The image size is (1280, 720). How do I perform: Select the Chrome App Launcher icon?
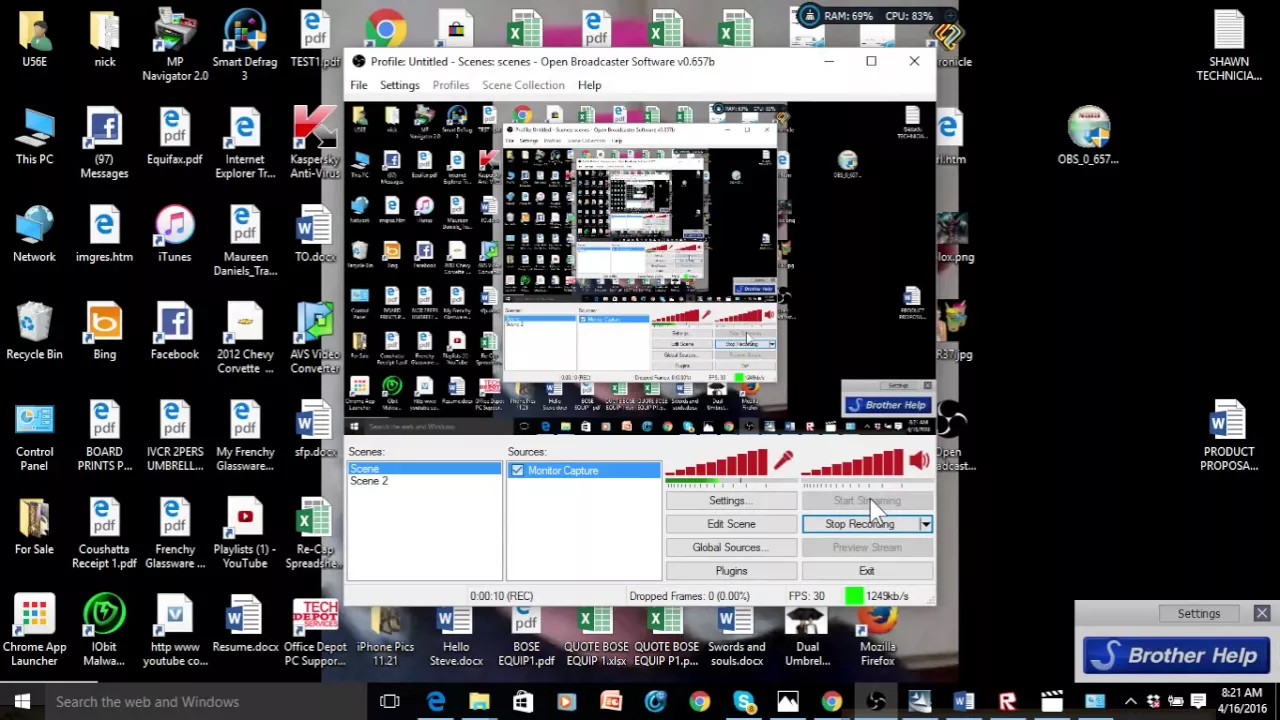tap(34, 632)
